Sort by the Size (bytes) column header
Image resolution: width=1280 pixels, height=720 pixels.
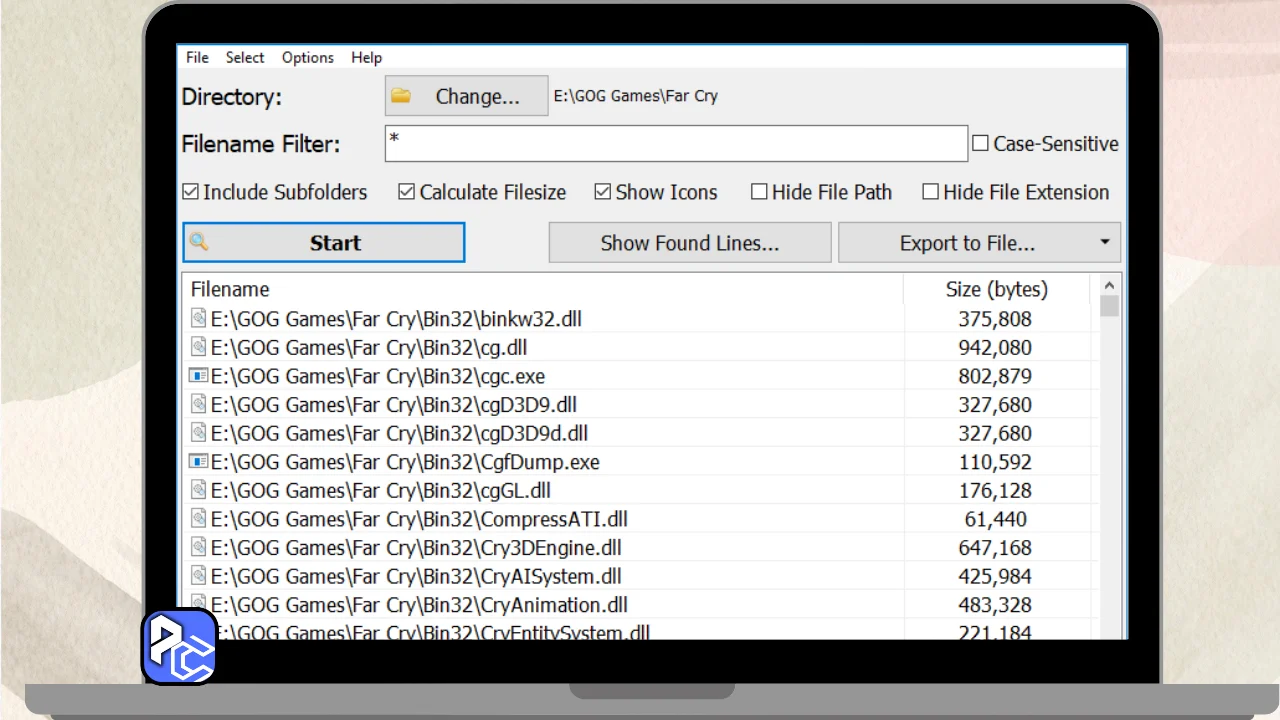coord(996,289)
